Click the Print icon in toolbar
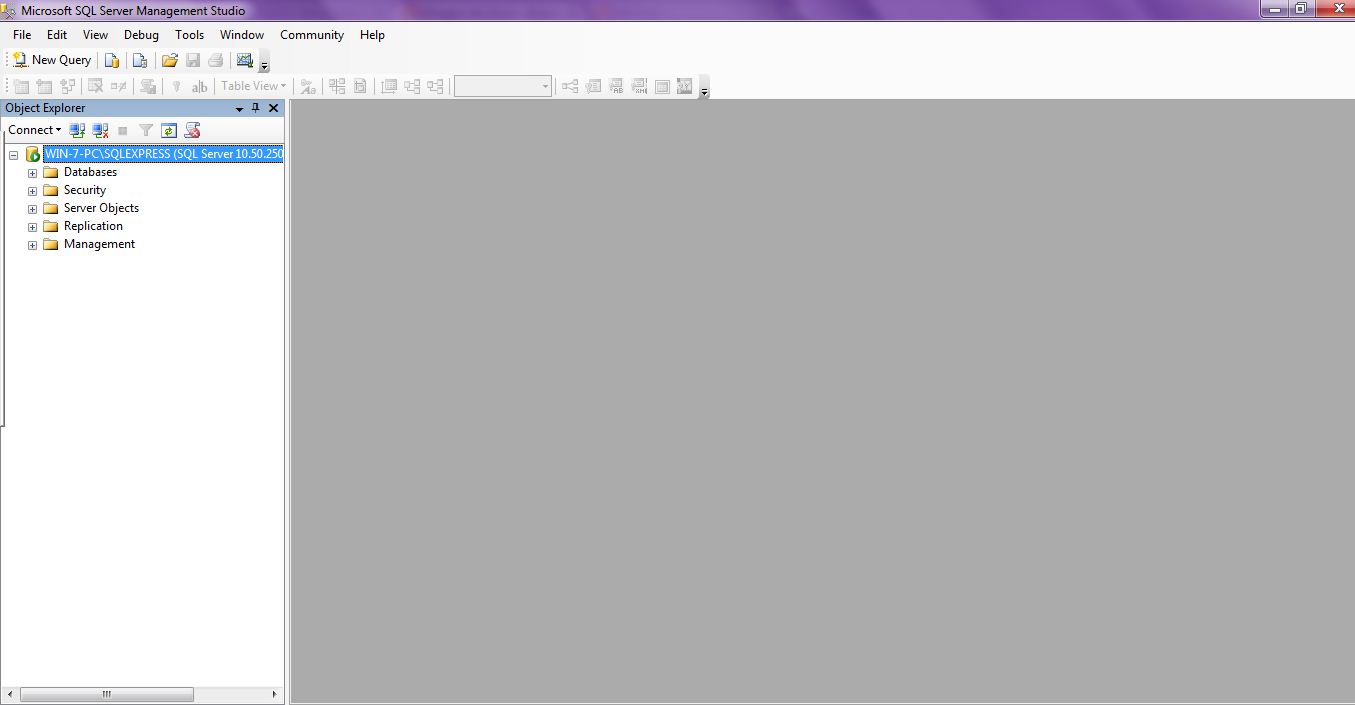The height and width of the screenshot is (705, 1355). click(215, 60)
